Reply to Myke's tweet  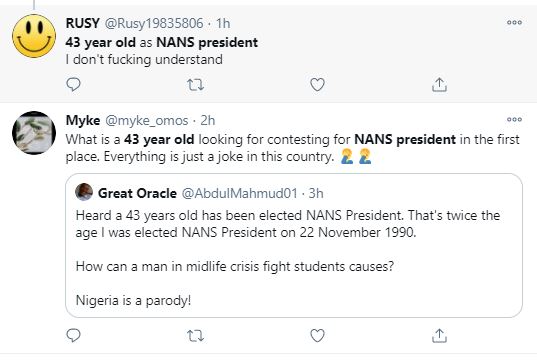click(73, 336)
